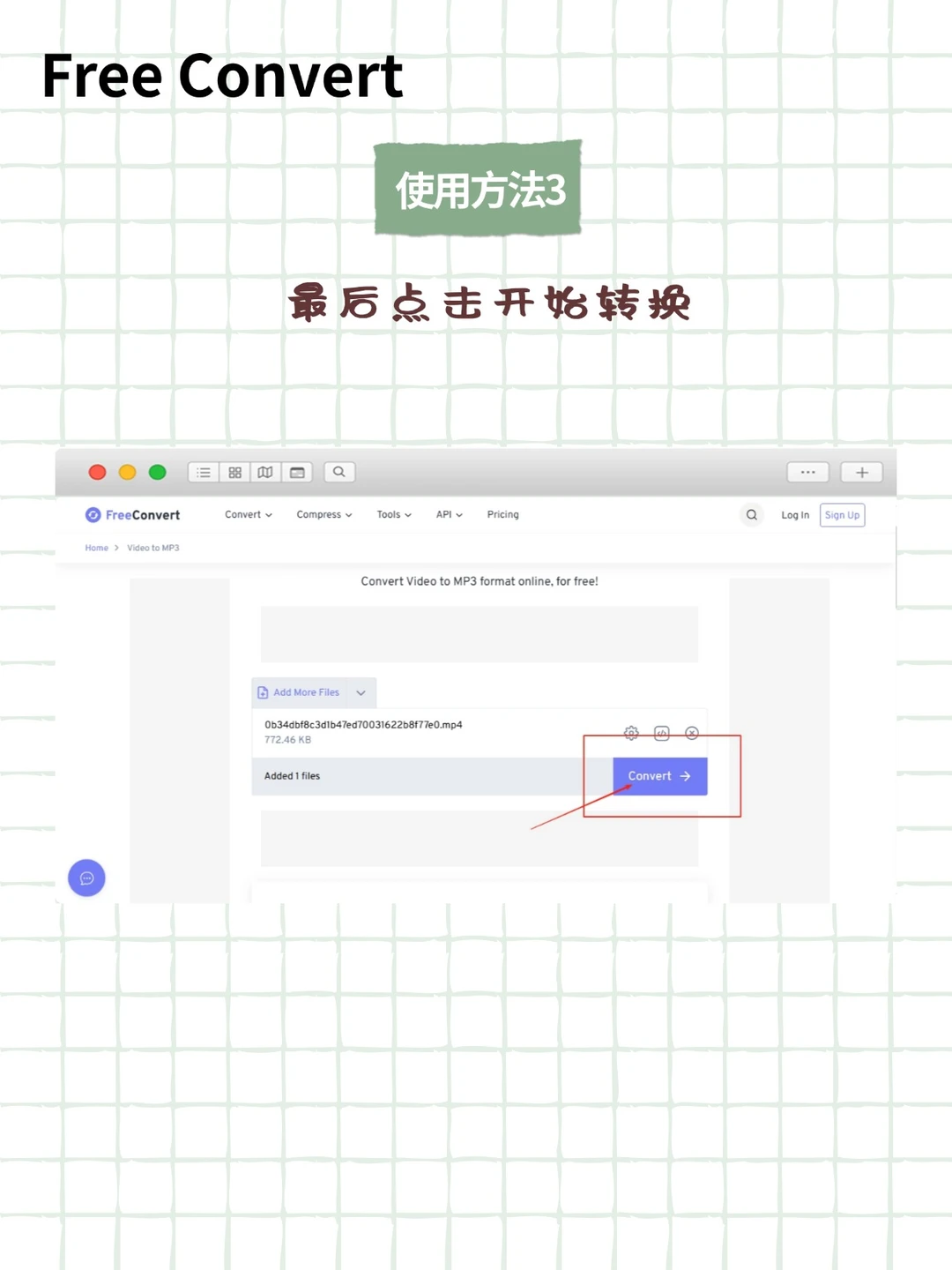Open the Compress menu dropdown
This screenshot has width=952, height=1270.
(x=324, y=515)
